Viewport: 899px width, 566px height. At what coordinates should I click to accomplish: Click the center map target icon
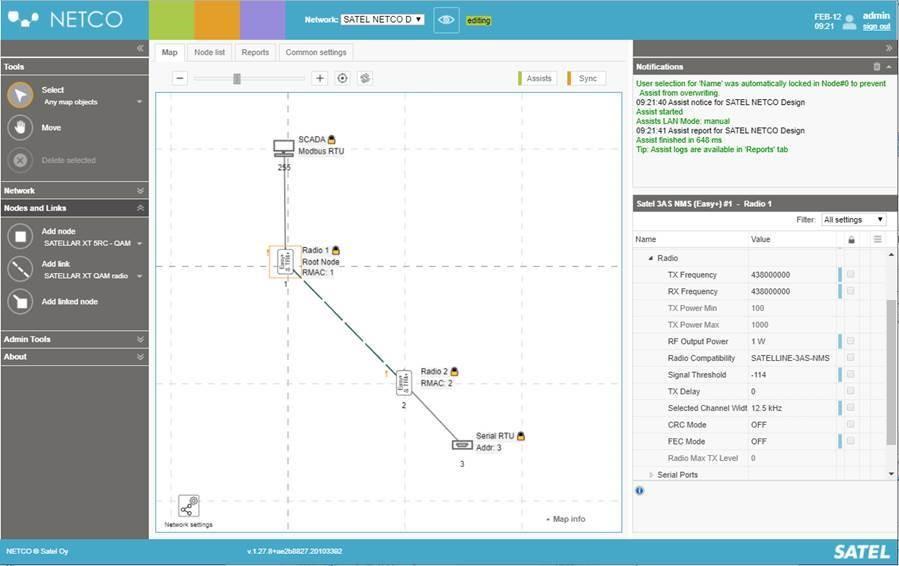pos(342,78)
